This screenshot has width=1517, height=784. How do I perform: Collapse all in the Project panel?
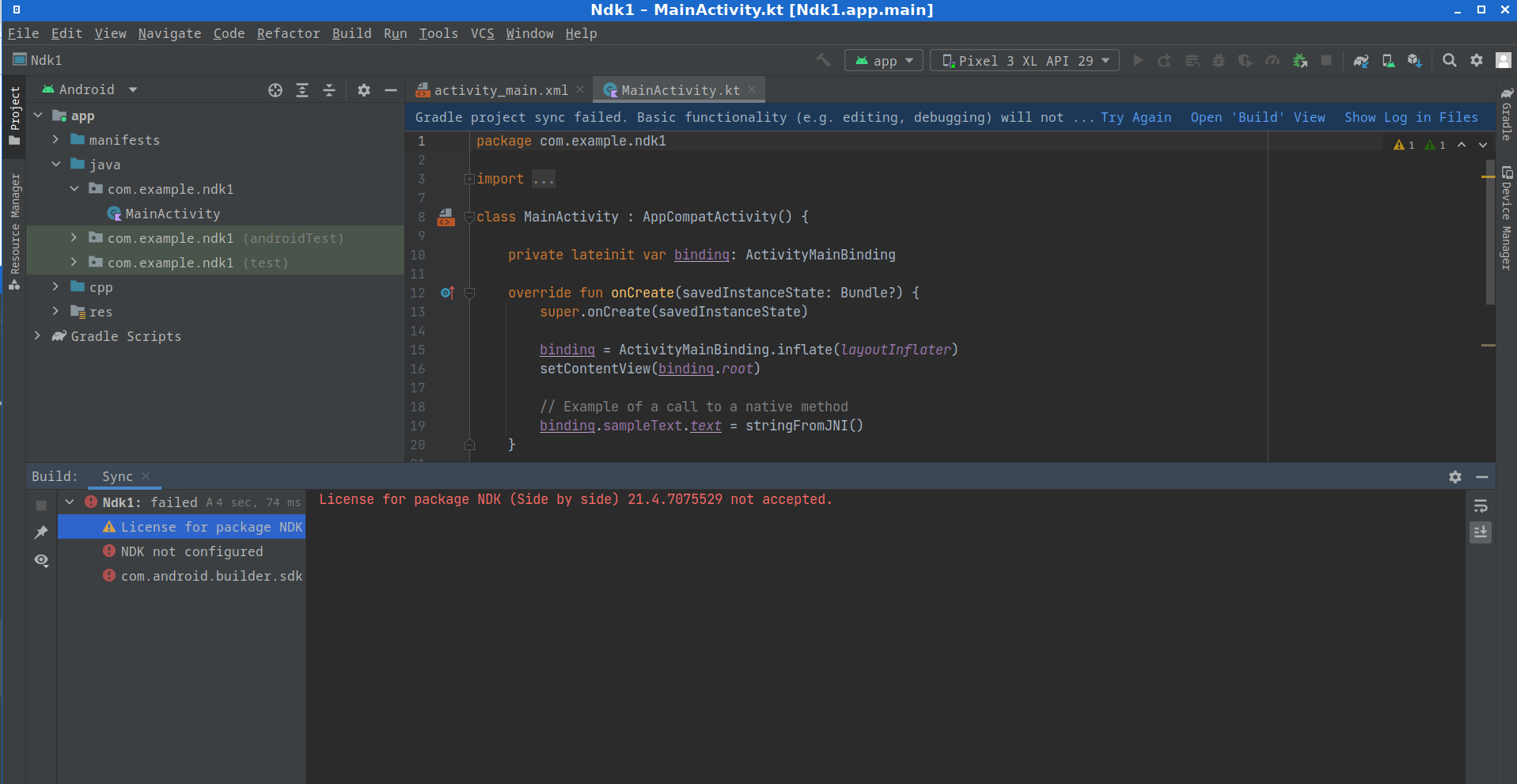[x=329, y=90]
